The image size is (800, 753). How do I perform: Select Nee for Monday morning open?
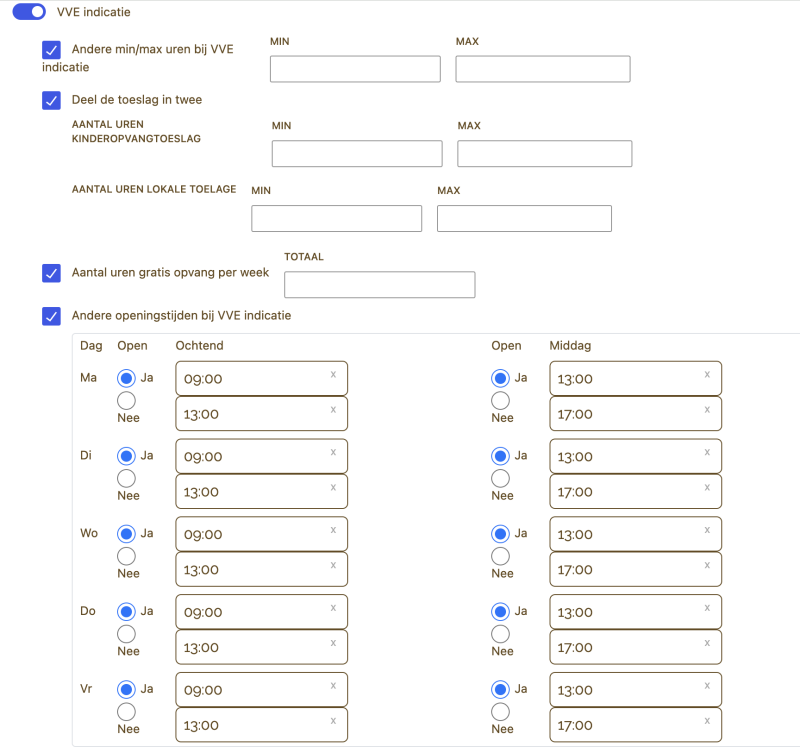(x=127, y=401)
